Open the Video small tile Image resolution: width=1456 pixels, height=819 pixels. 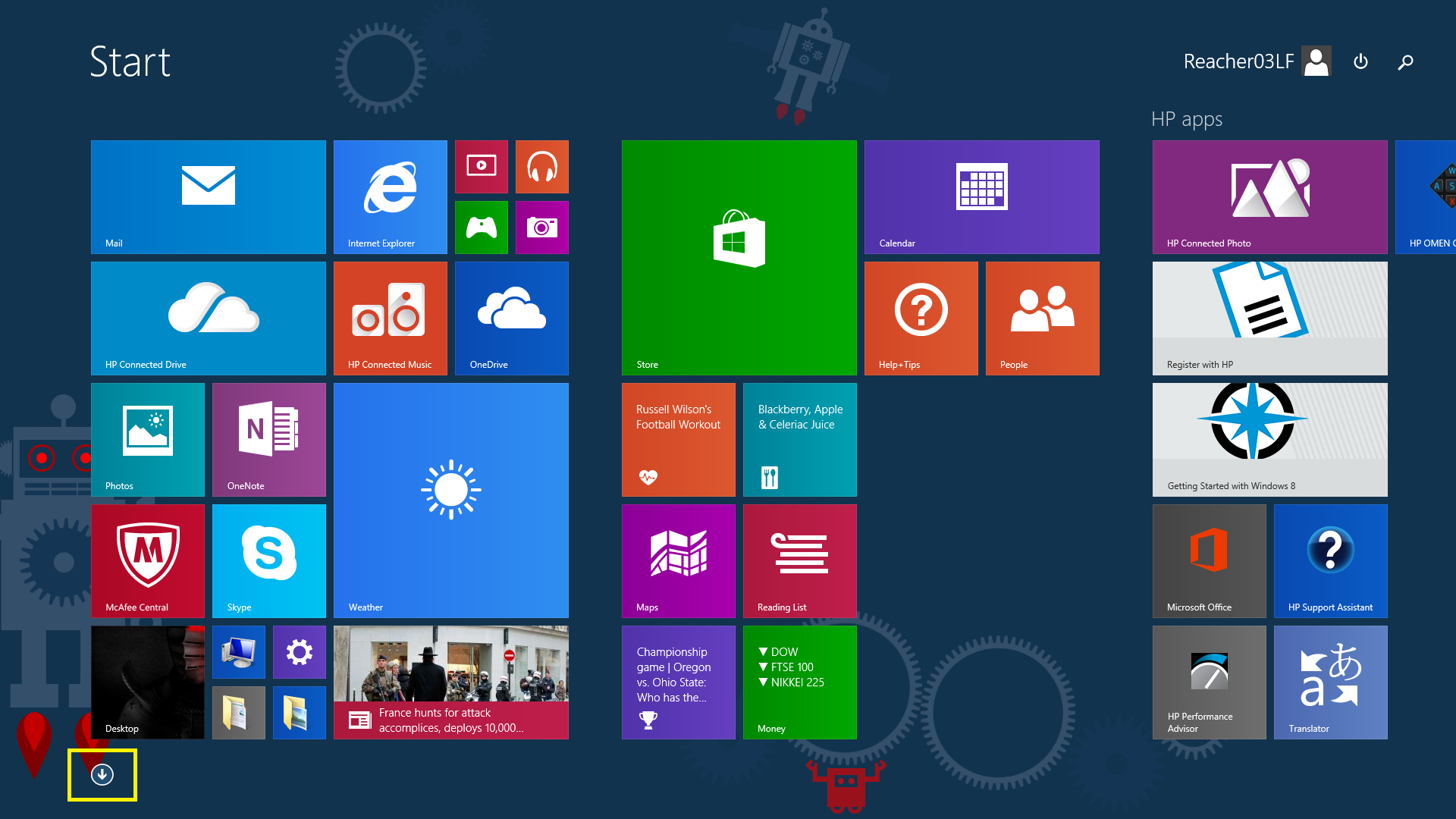pyautogui.click(x=482, y=167)
